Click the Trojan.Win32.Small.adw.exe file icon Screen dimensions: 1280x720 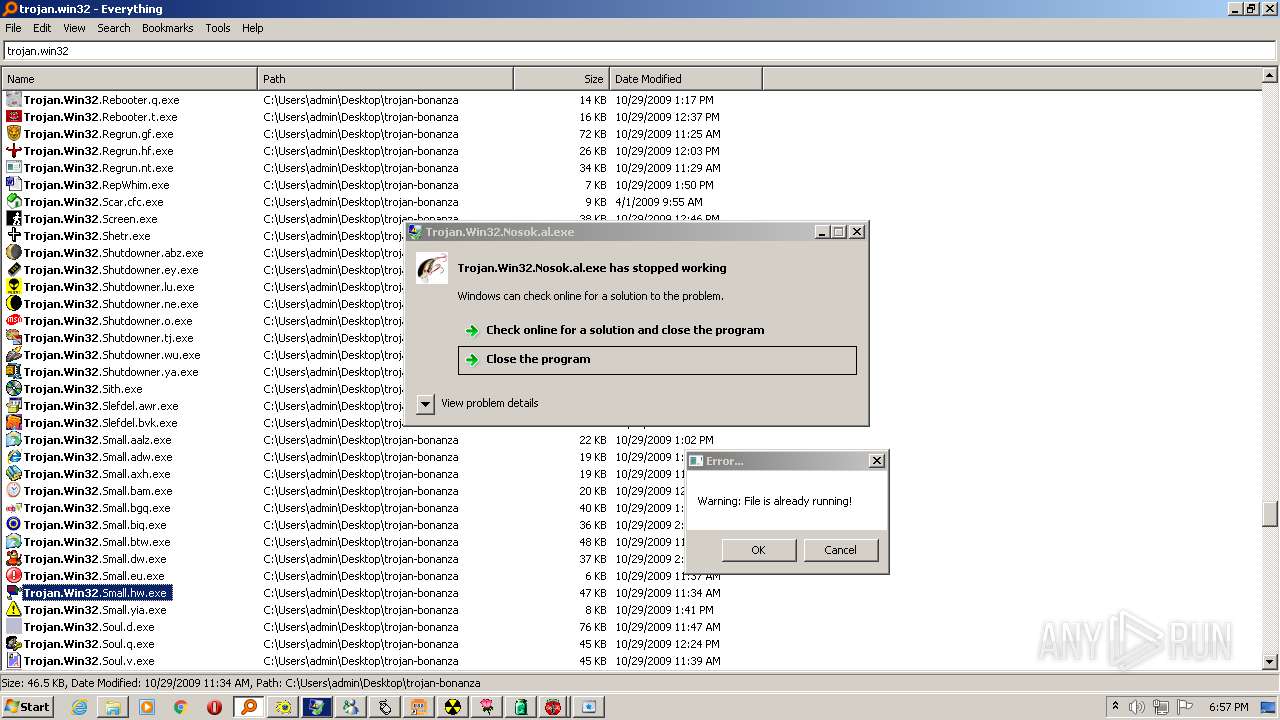click(x=14, y=457)
